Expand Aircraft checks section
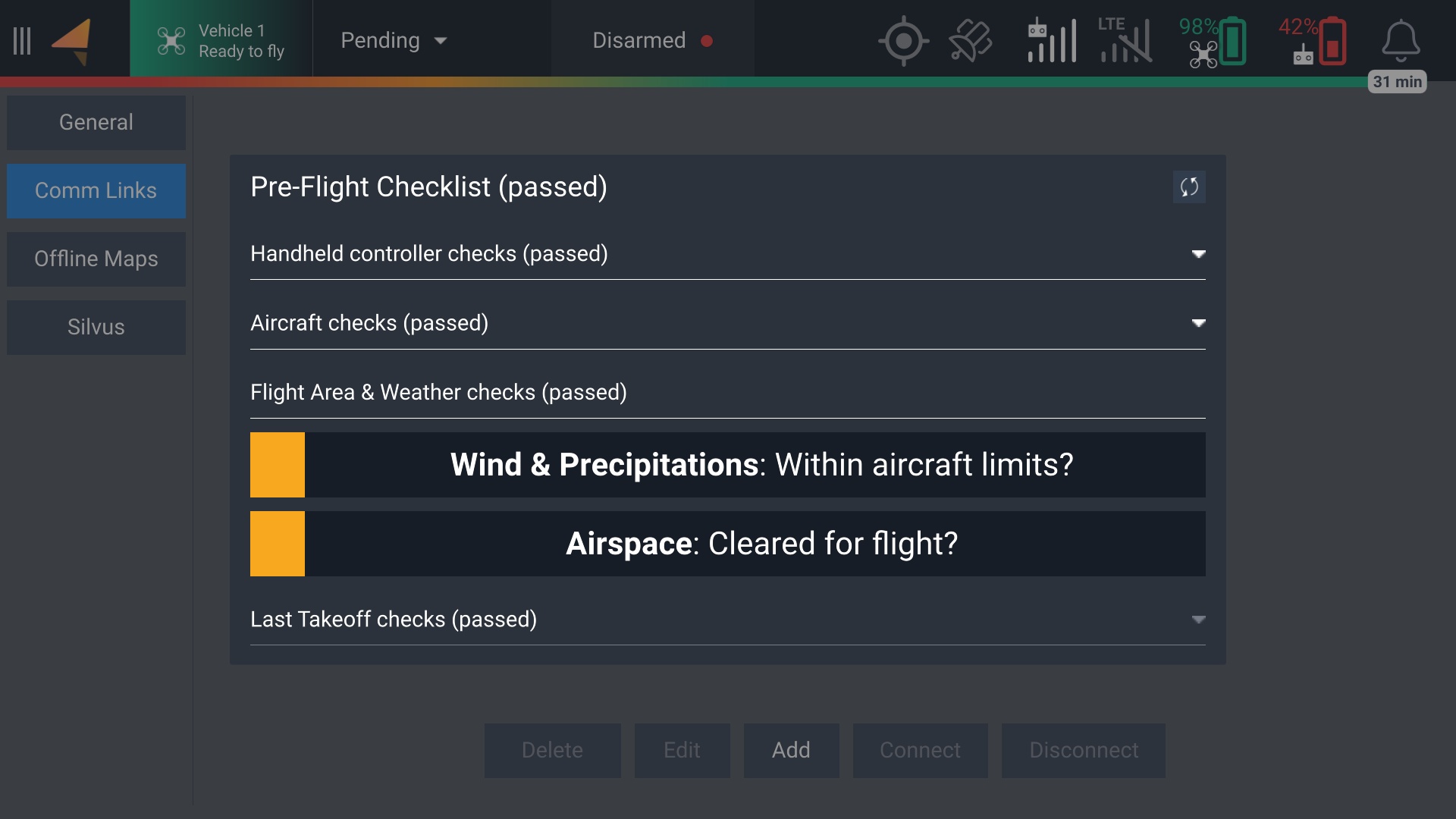The height and width of the screenshot is (819, 1456). pyautogui.click(x=1198, y=323)
